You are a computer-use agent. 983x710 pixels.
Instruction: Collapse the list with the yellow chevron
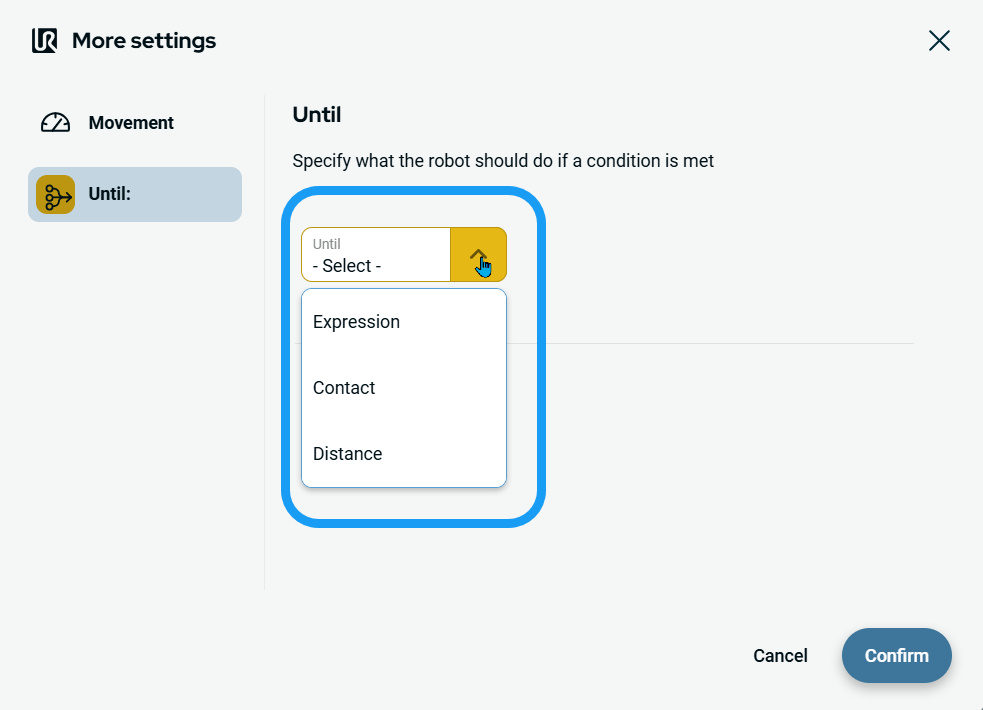click(478, 255)
